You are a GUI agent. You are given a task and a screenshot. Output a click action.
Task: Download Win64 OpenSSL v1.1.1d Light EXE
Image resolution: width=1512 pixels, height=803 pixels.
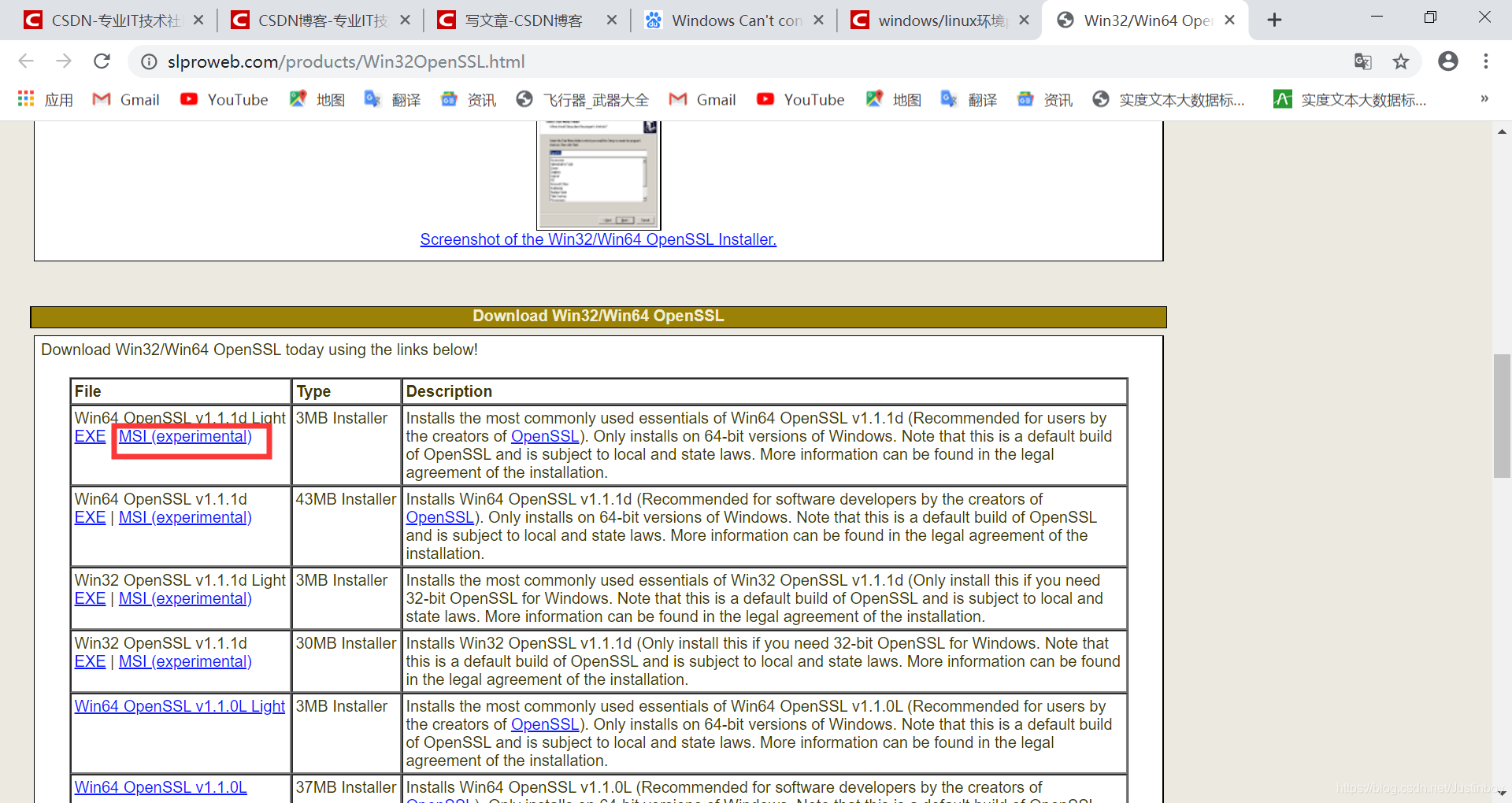click(x=90, y=436)
